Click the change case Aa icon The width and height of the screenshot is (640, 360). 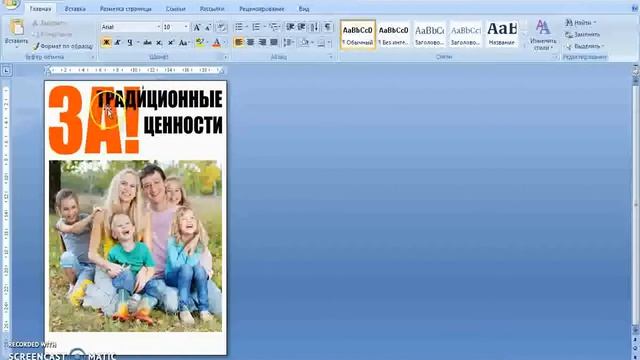(184, 42)
